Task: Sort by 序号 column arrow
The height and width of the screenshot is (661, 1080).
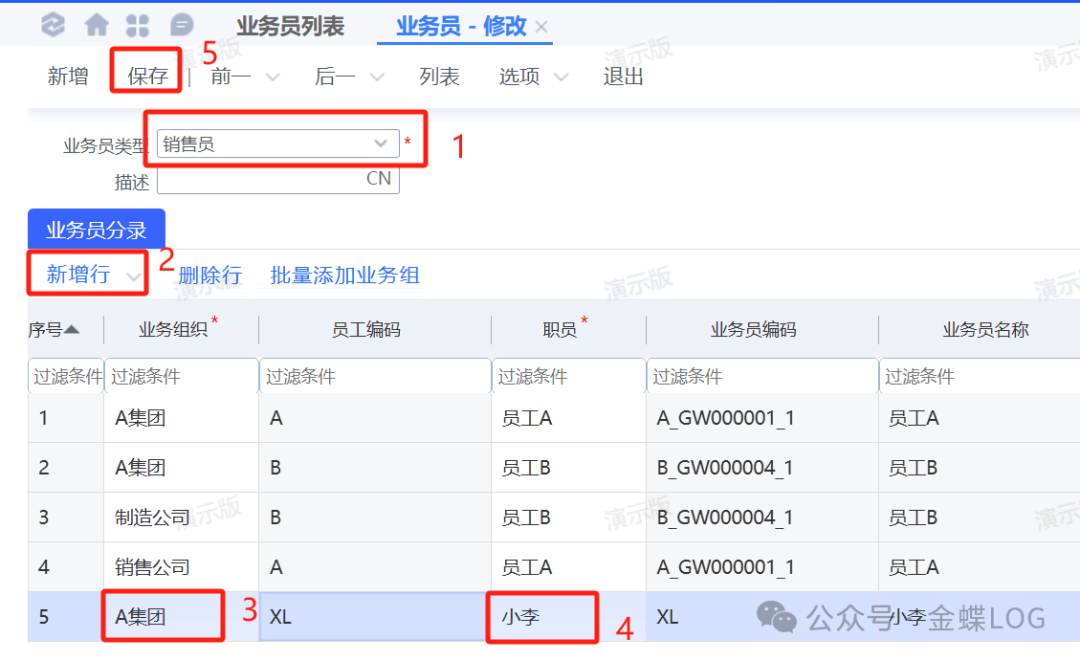Action: coord(72,329)
